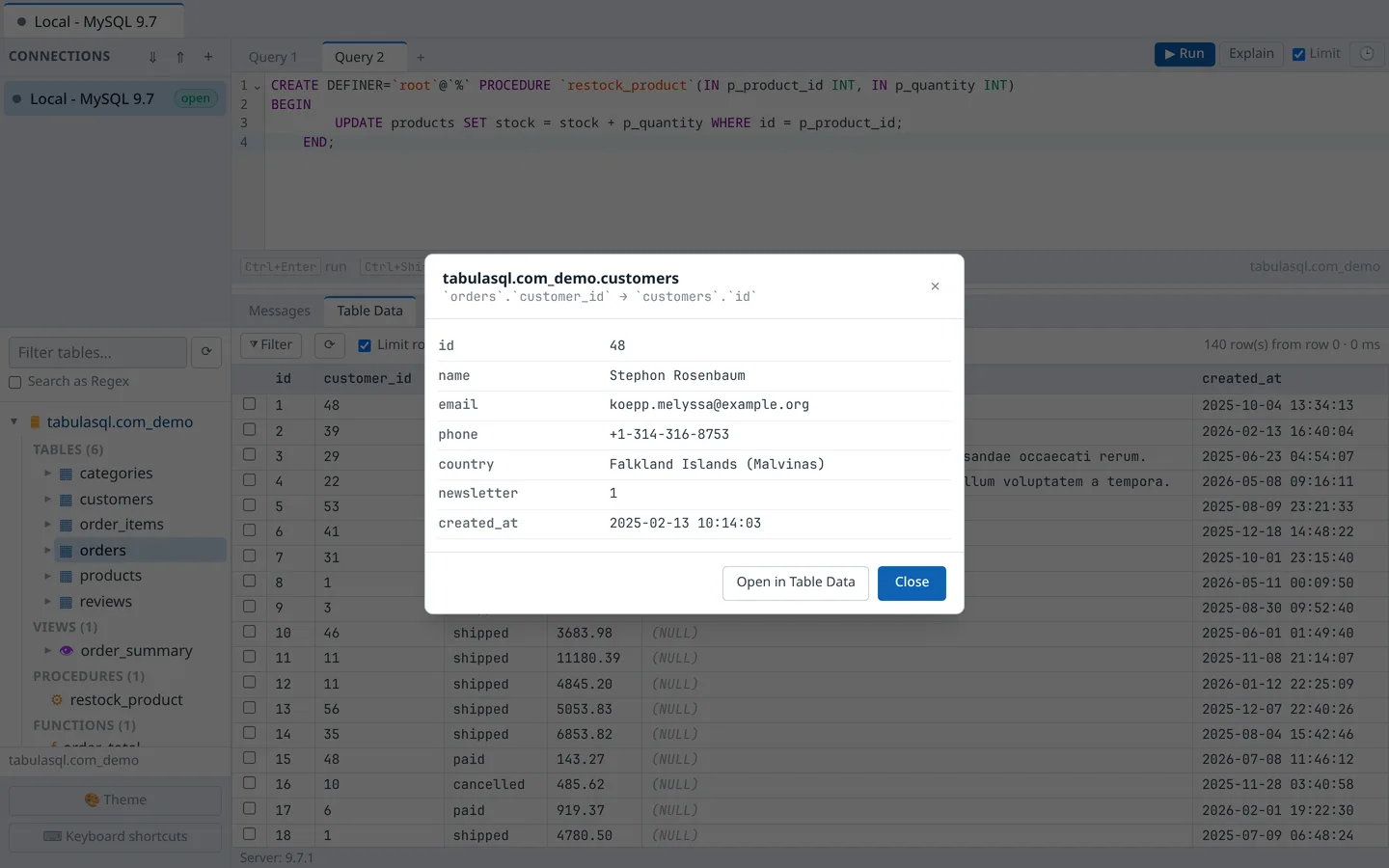Select the checkbox for row id 17
Screen dimensions: 1389x868
[x=249, y=809]
